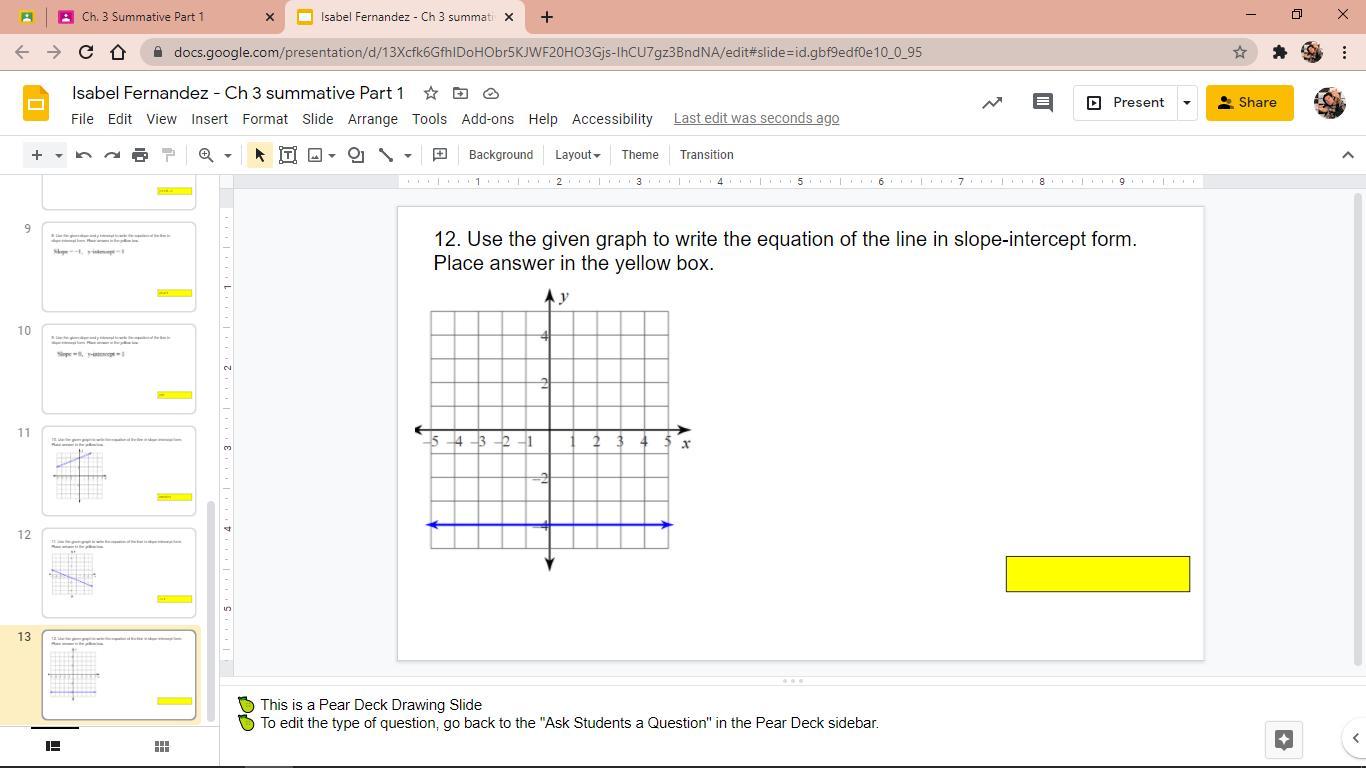Open the File menu
Image resolution: width=1366 pixels, height=768 pixels.
(82, 119)
